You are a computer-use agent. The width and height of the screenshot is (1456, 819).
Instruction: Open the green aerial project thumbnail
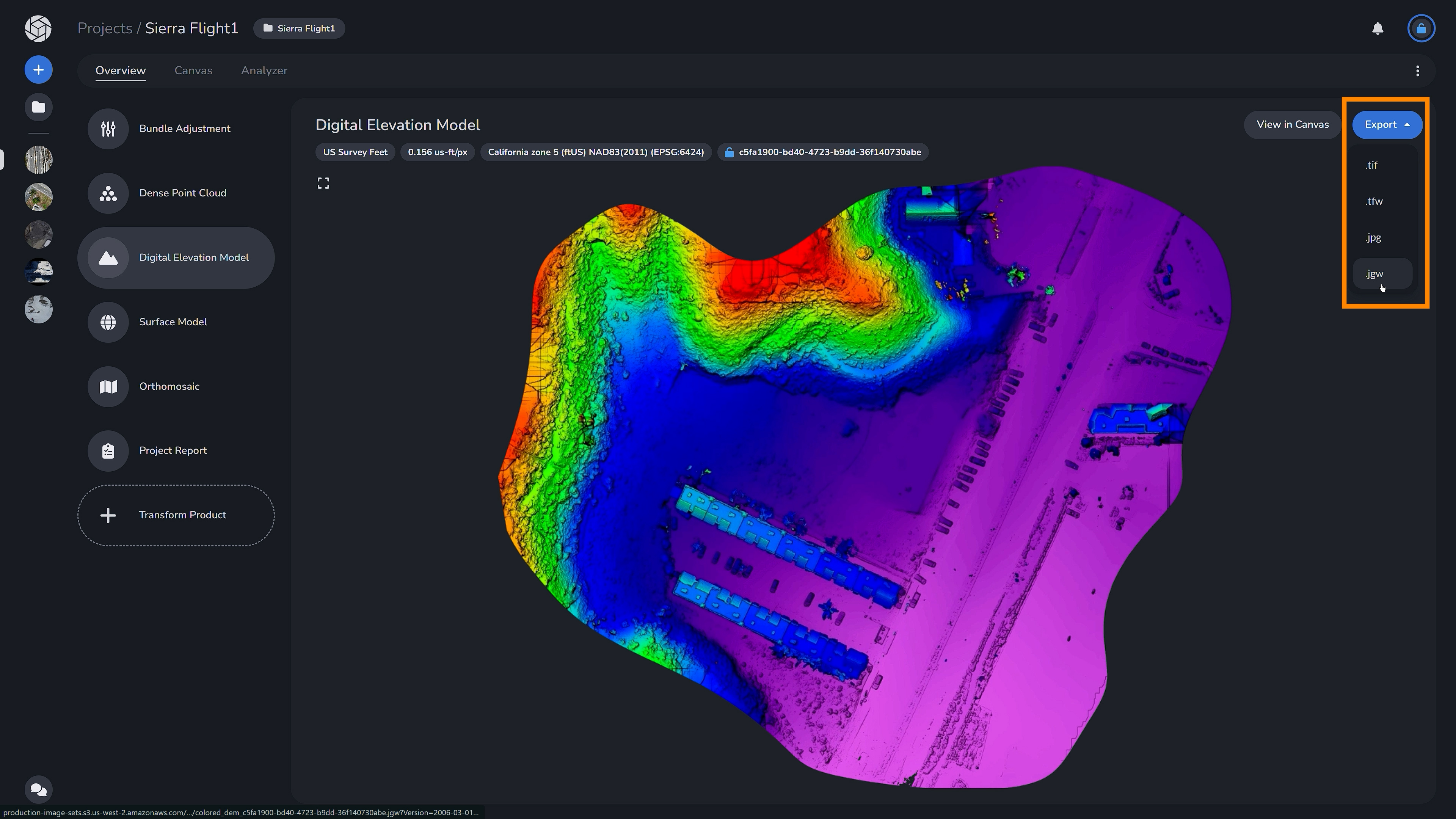tap(38, 197)
